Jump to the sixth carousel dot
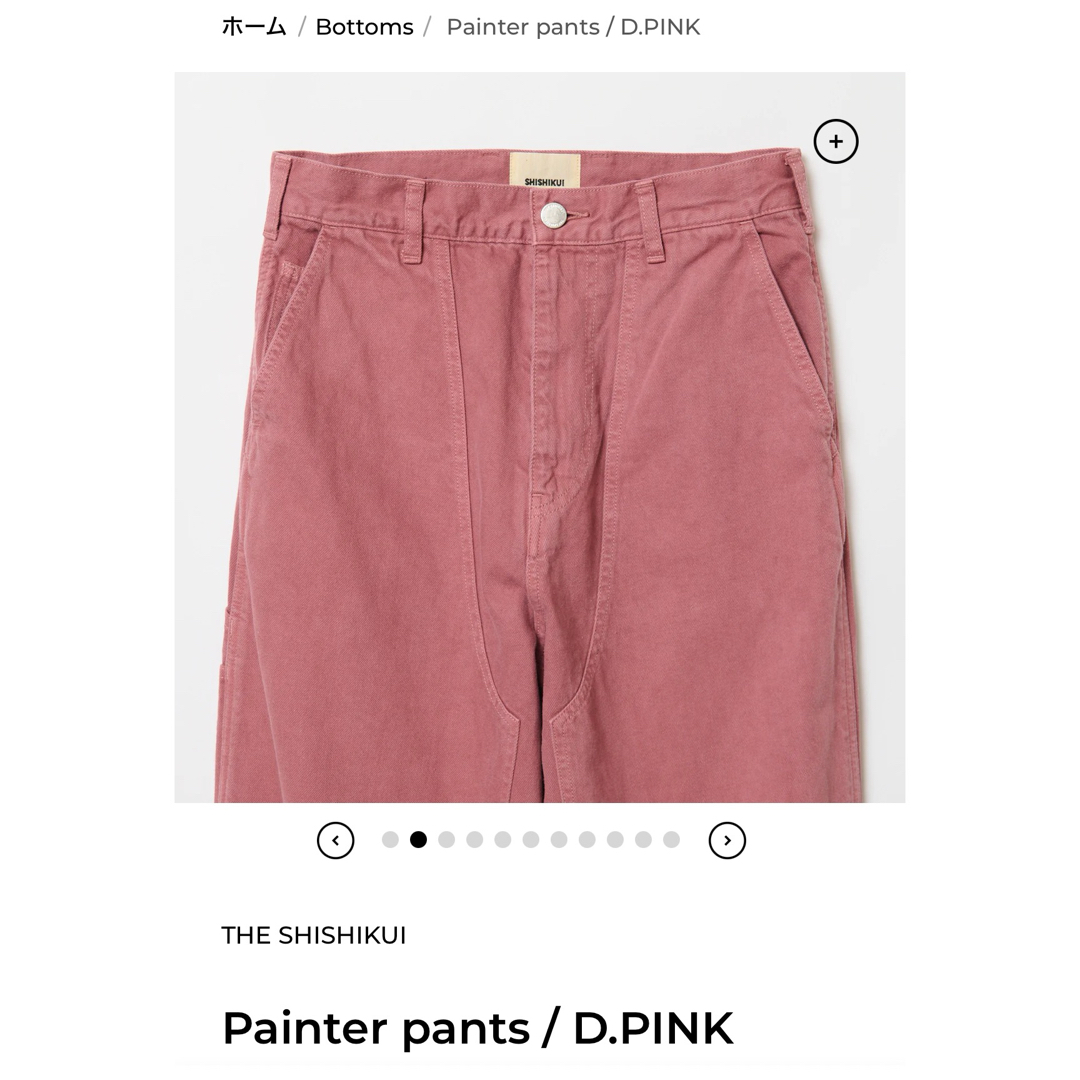 click(531, 840)
